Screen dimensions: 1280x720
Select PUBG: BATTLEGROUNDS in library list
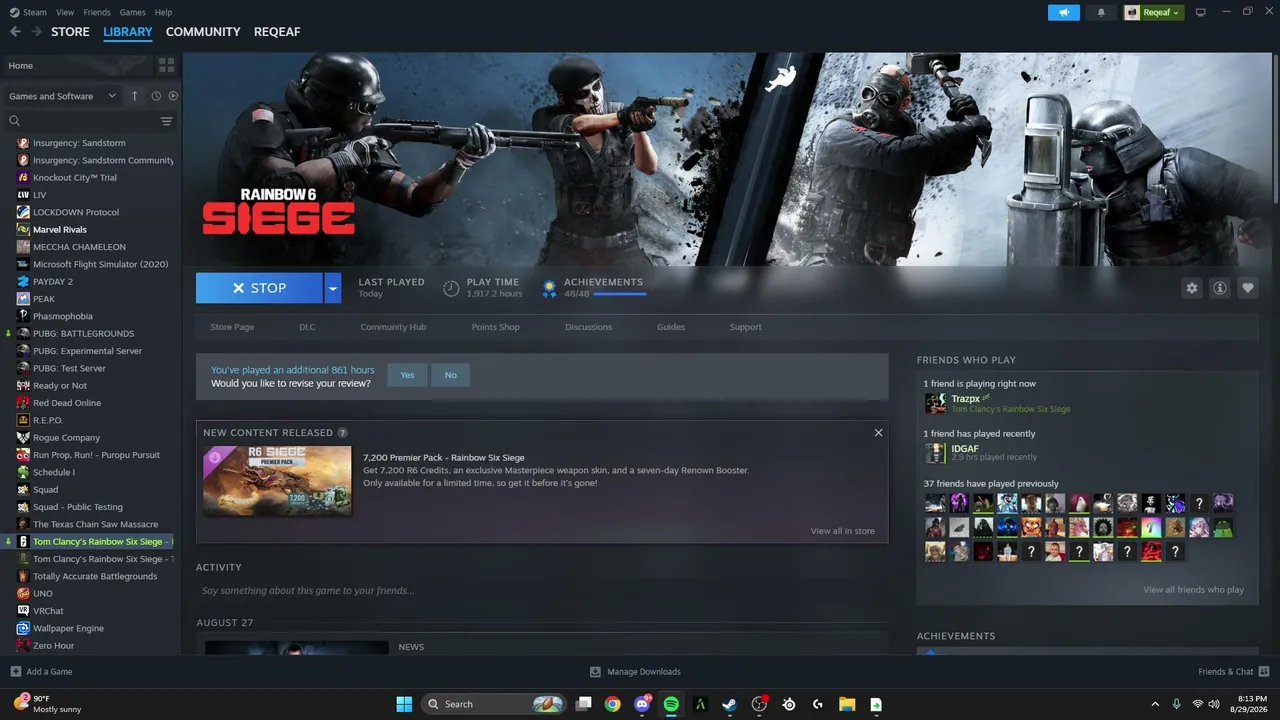coord(83,334)
